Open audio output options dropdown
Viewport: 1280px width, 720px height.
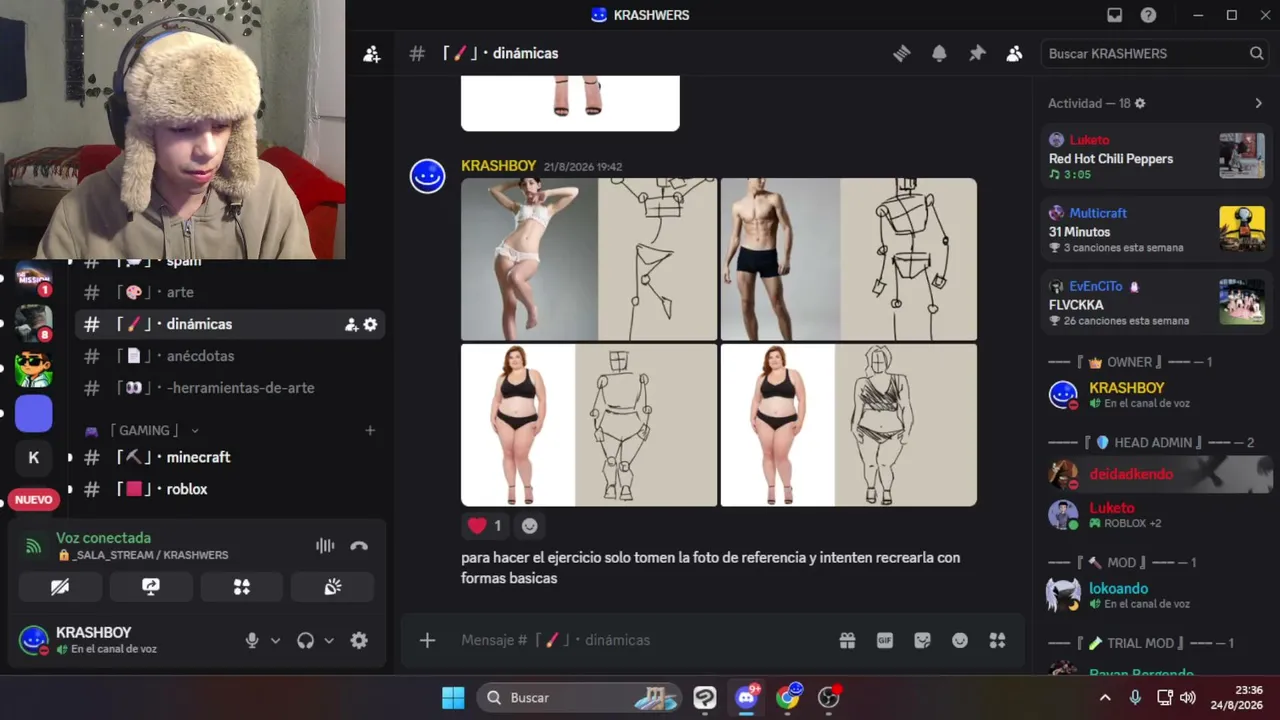[329, 641]
